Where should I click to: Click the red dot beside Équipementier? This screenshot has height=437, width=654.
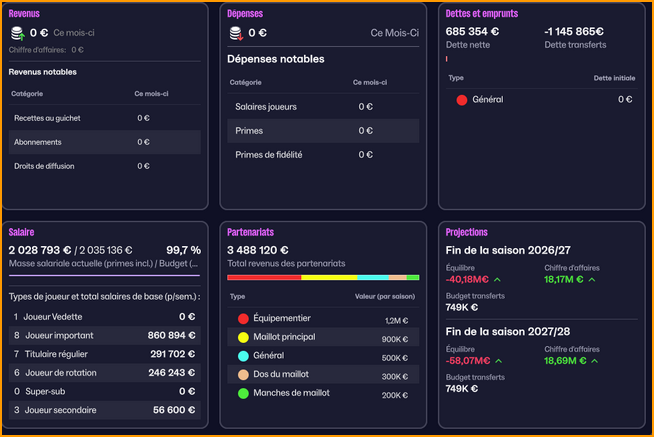pos(243,320)
